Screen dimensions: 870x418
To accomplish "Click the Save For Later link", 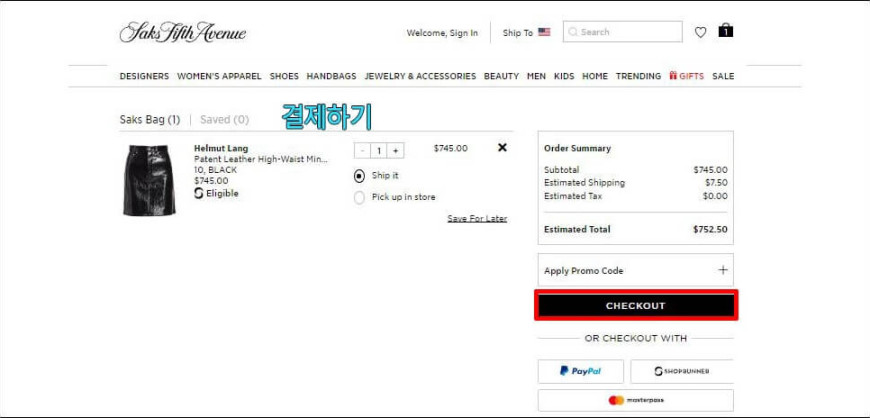I will click(477, 218).
